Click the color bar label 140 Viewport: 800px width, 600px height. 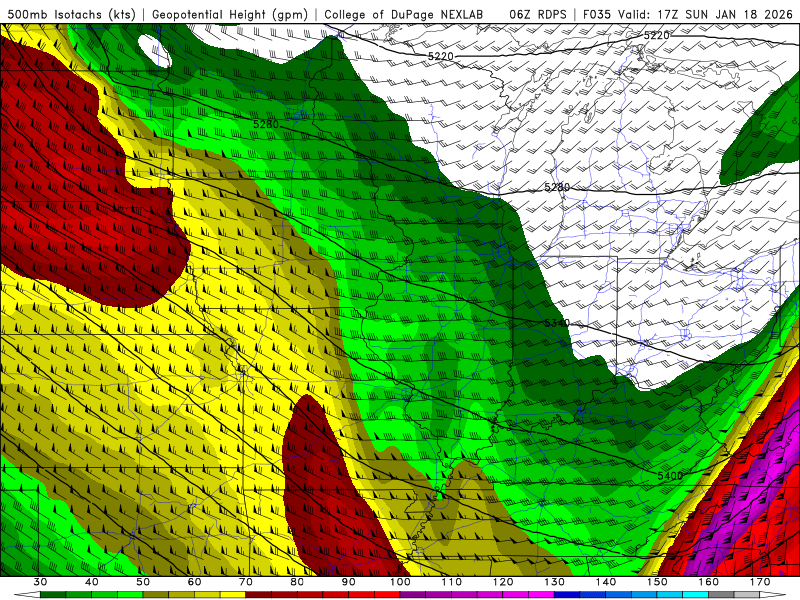pyautogui.click(x=606, y=582)
